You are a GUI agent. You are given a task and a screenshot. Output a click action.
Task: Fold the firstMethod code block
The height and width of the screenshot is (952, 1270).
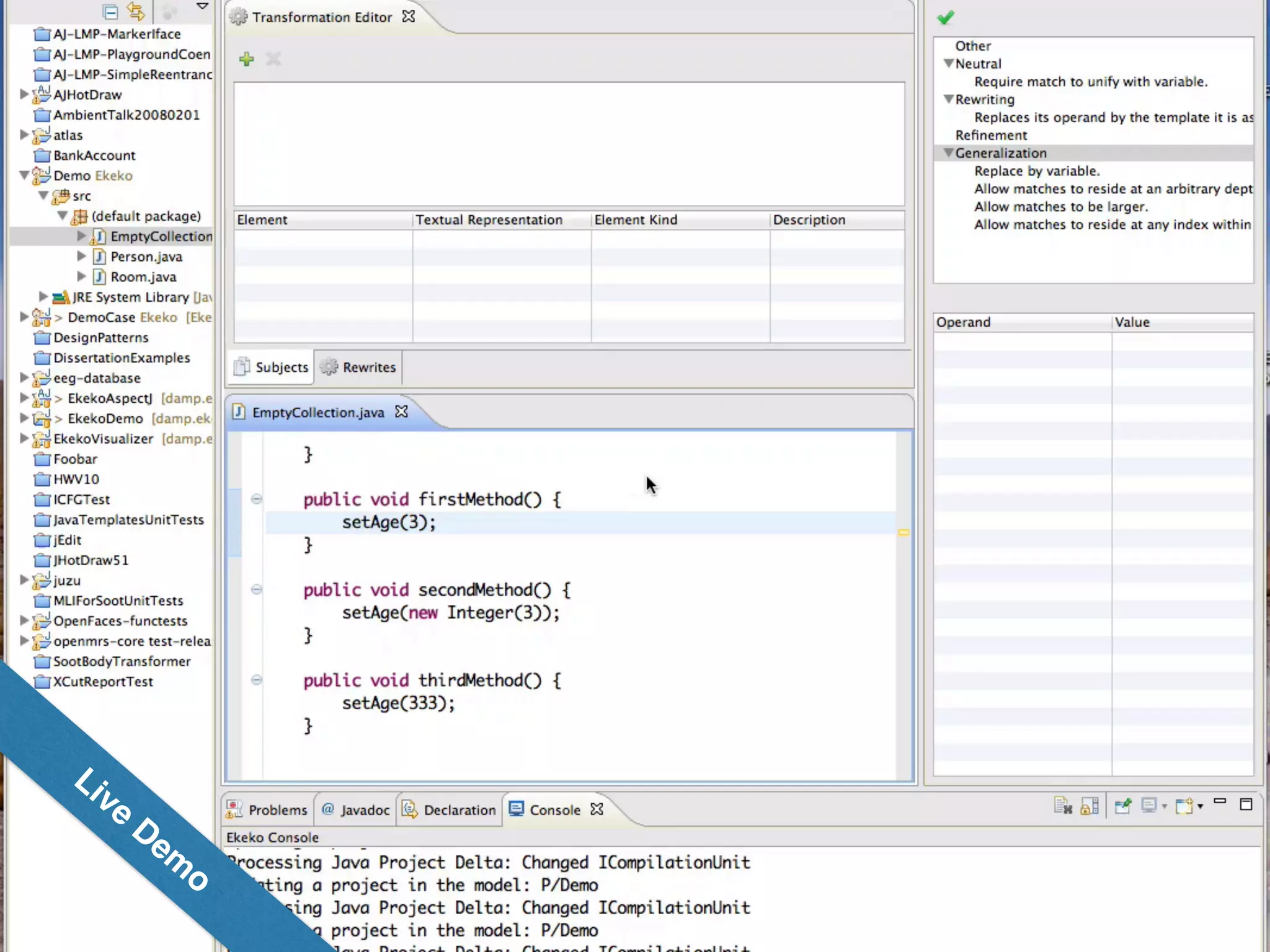(x=256, y=499)
